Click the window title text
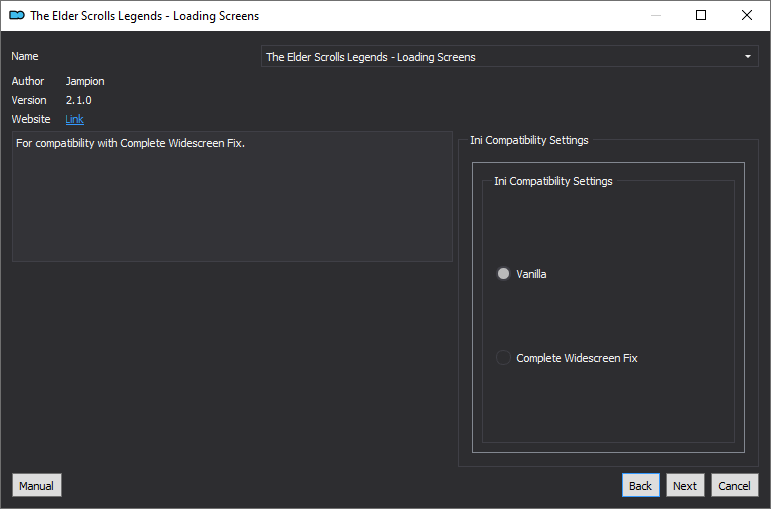Image resolution: width=771 pixels, height=509 pixels. [145, 16]
